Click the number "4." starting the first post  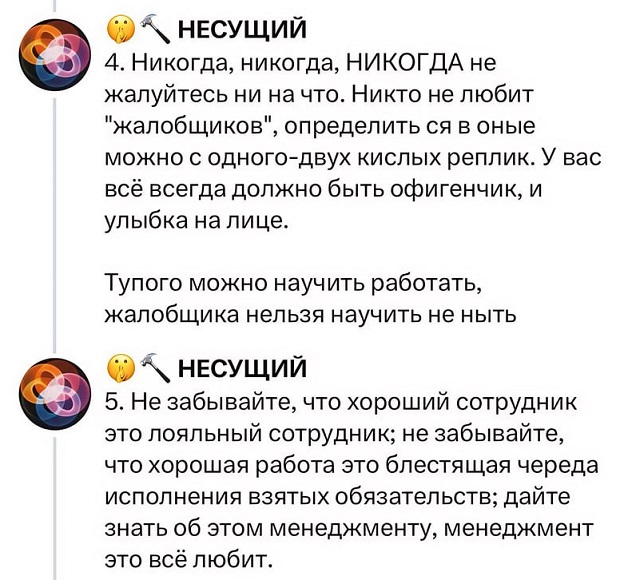tap(113, 64)
